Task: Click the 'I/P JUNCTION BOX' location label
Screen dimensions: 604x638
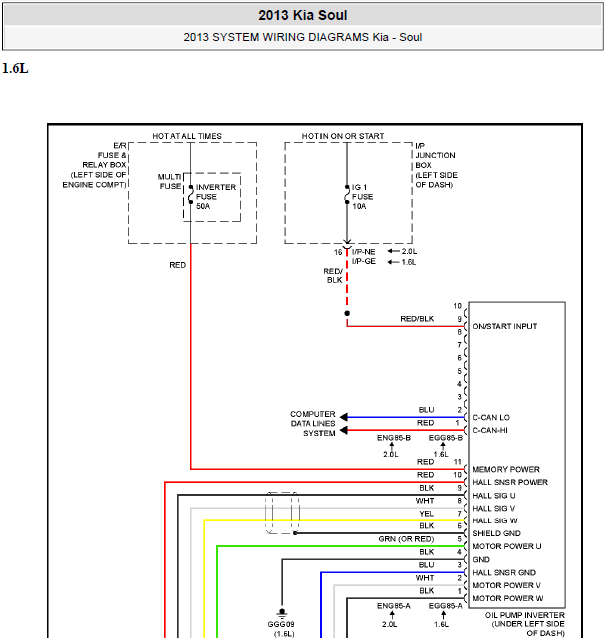Action: point(436,165)
